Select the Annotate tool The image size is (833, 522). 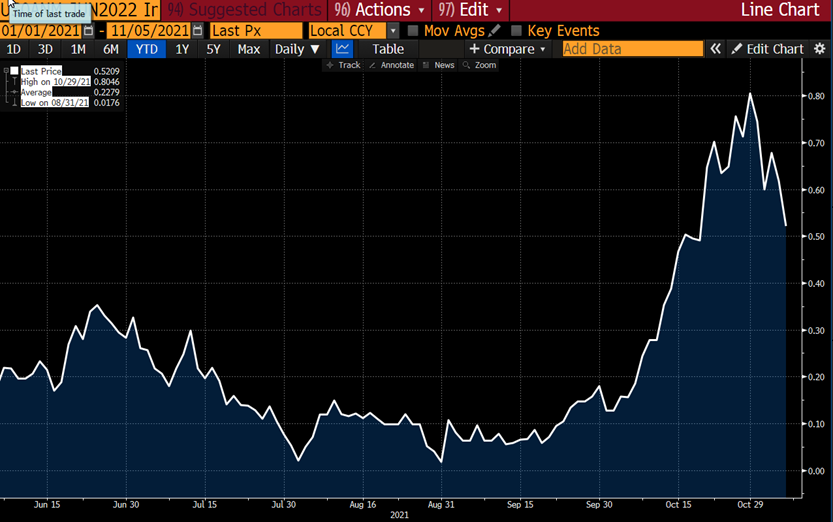(x=391, y=65)
